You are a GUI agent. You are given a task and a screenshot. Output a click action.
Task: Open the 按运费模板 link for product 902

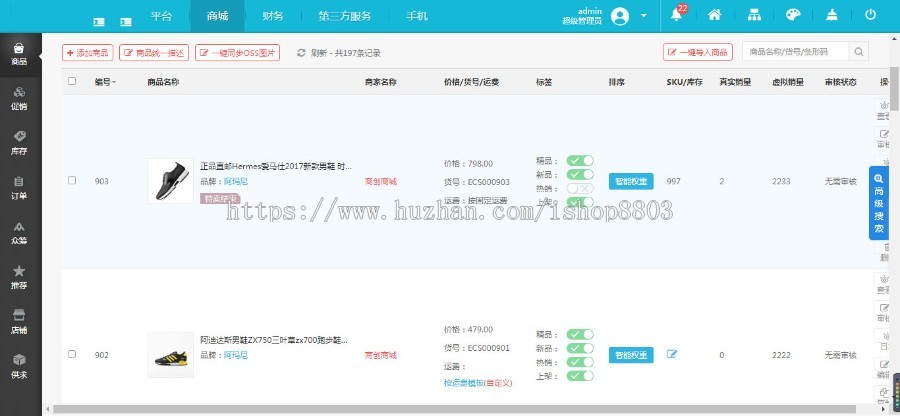(464, 382)
